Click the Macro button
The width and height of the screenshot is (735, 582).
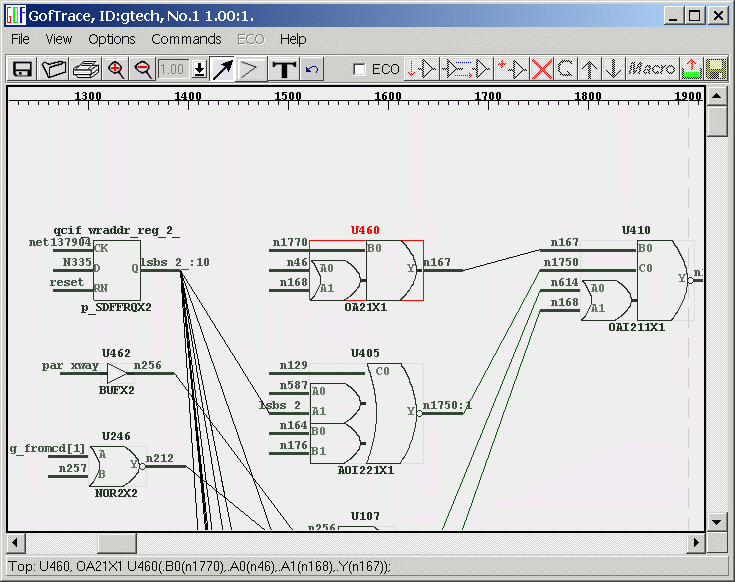click(x=652, y=69)
